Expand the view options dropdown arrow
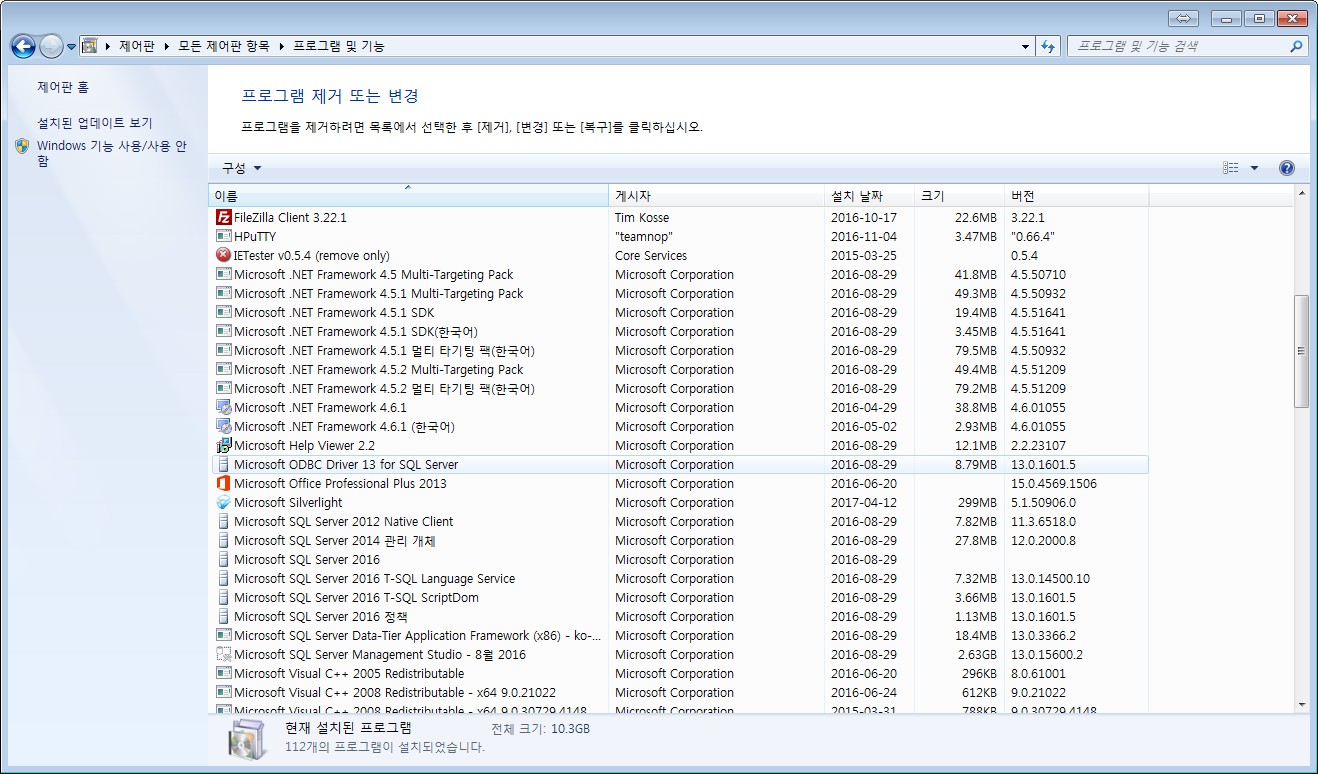Viewport: 1318px width, 774px height. (1254, 168)
